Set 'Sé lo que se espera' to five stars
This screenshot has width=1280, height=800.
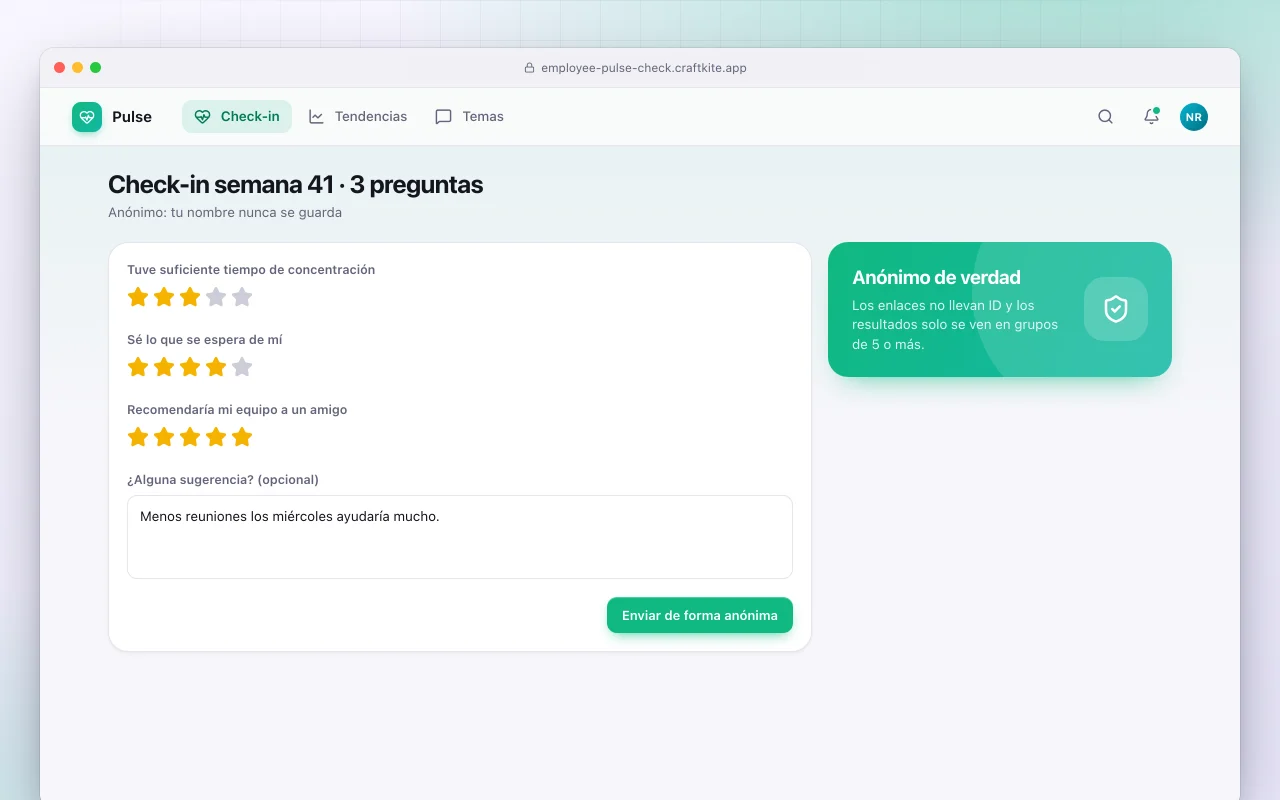(242, 367)
